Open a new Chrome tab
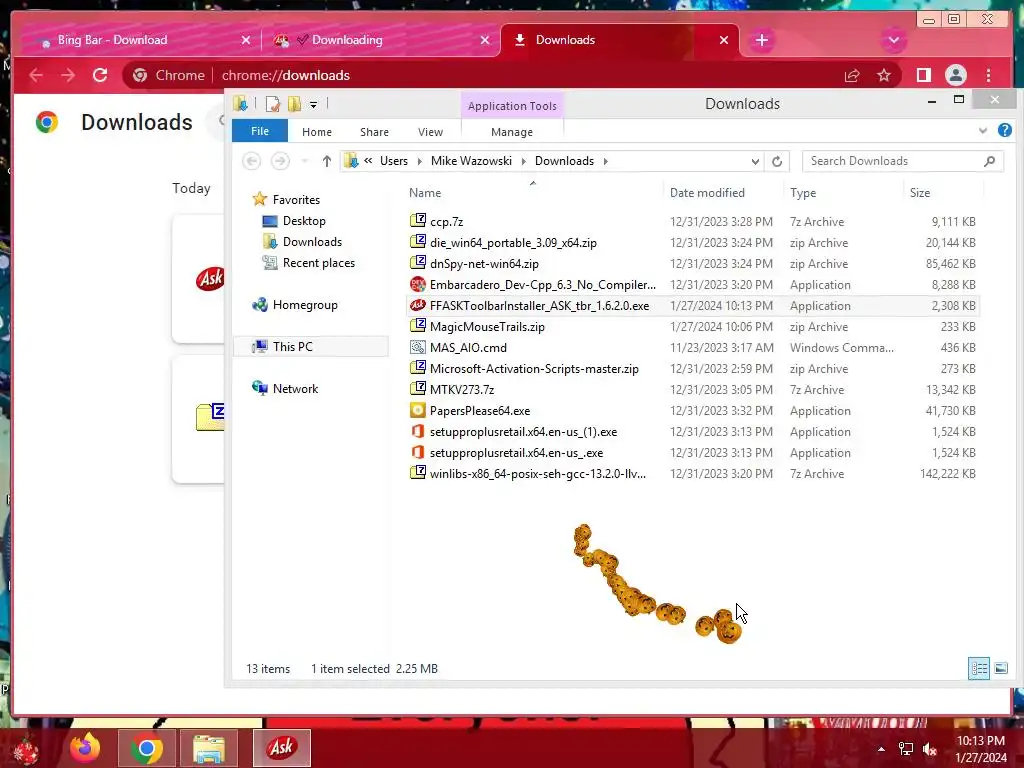The width and height of the screenshot is (1024, 768). (761, 40)
